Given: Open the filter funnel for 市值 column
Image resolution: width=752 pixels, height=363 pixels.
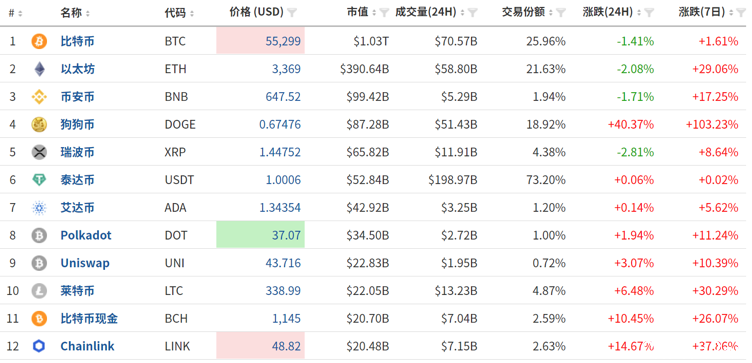Looking at the screenshot, I should click(x=384, y=13).
